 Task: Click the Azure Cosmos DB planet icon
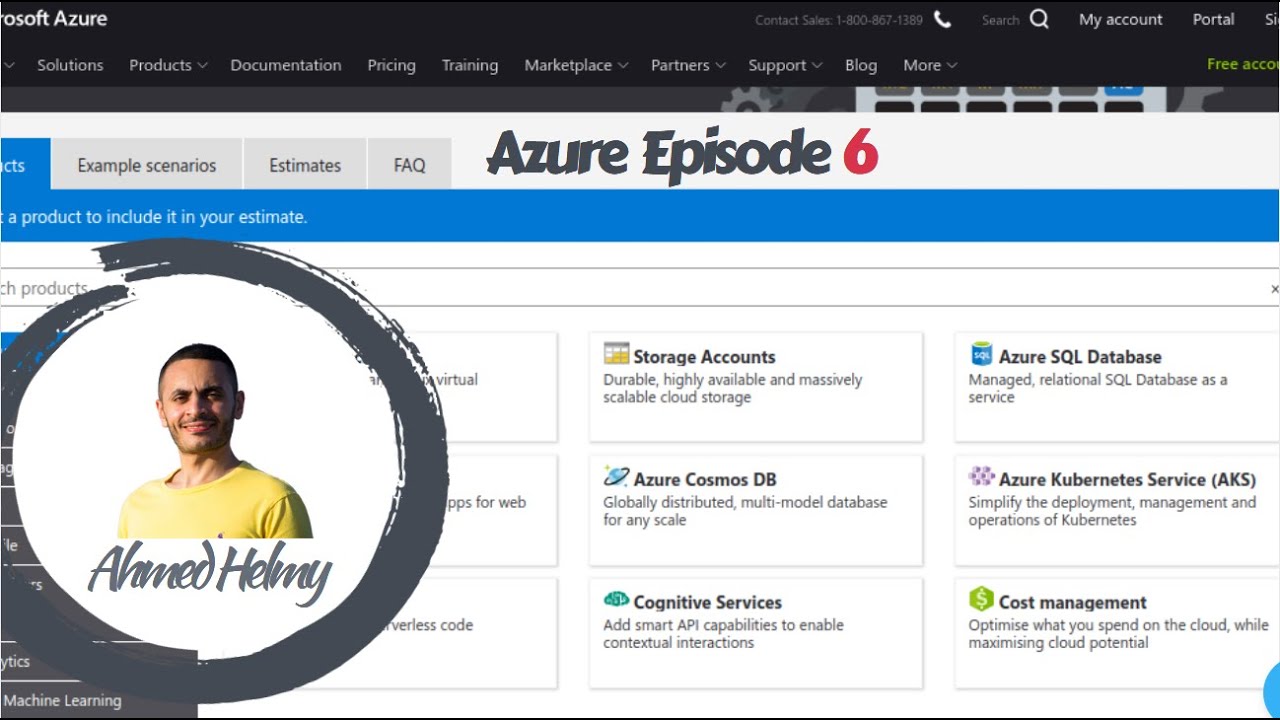(x=616, y=476)
